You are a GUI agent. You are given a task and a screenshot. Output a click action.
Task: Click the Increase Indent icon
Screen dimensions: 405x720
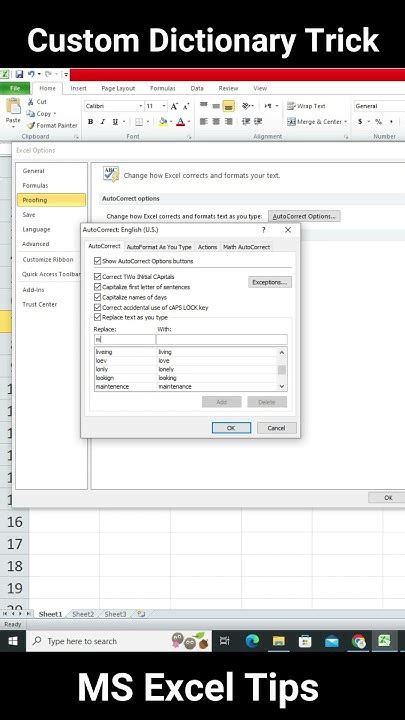click(258, 122)
